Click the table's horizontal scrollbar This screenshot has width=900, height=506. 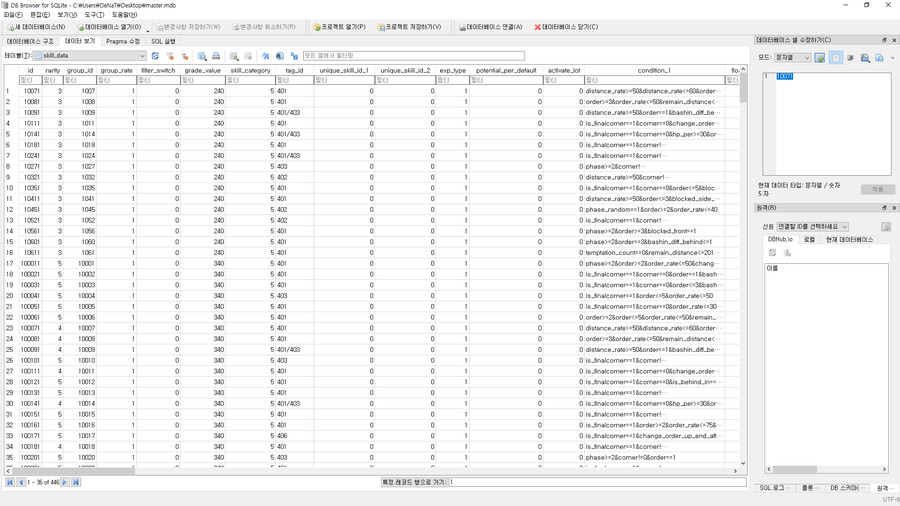tap(370, 471)
